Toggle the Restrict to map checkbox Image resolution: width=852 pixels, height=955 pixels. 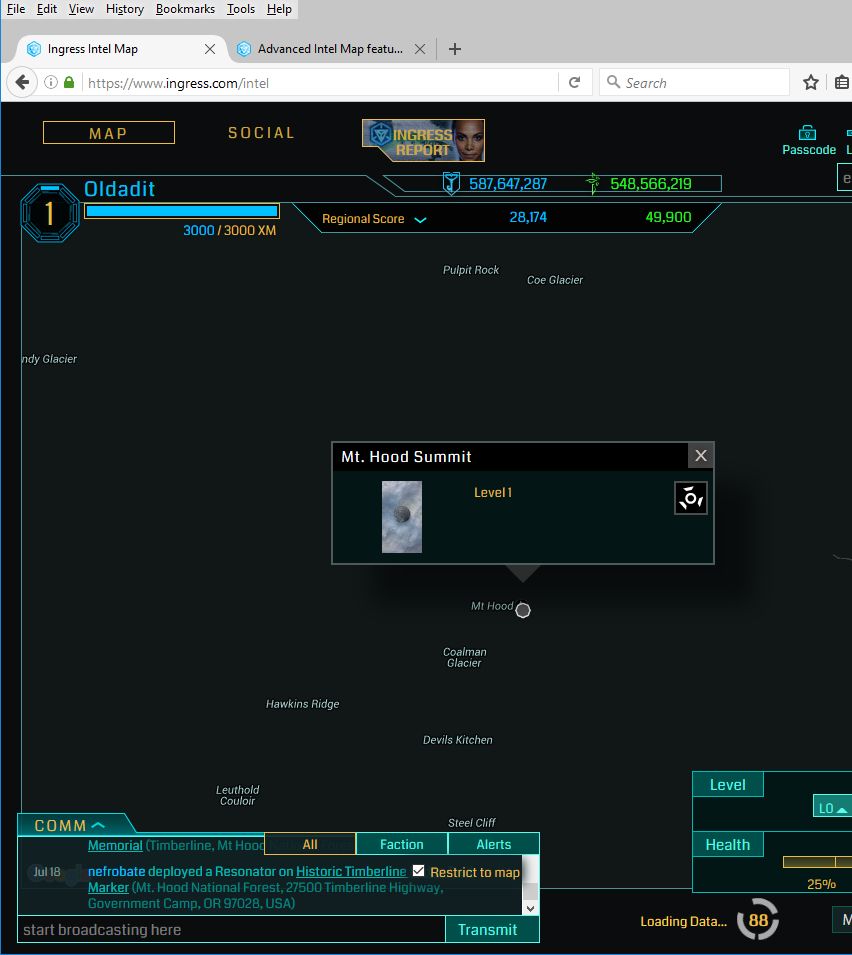coord(419,871)
